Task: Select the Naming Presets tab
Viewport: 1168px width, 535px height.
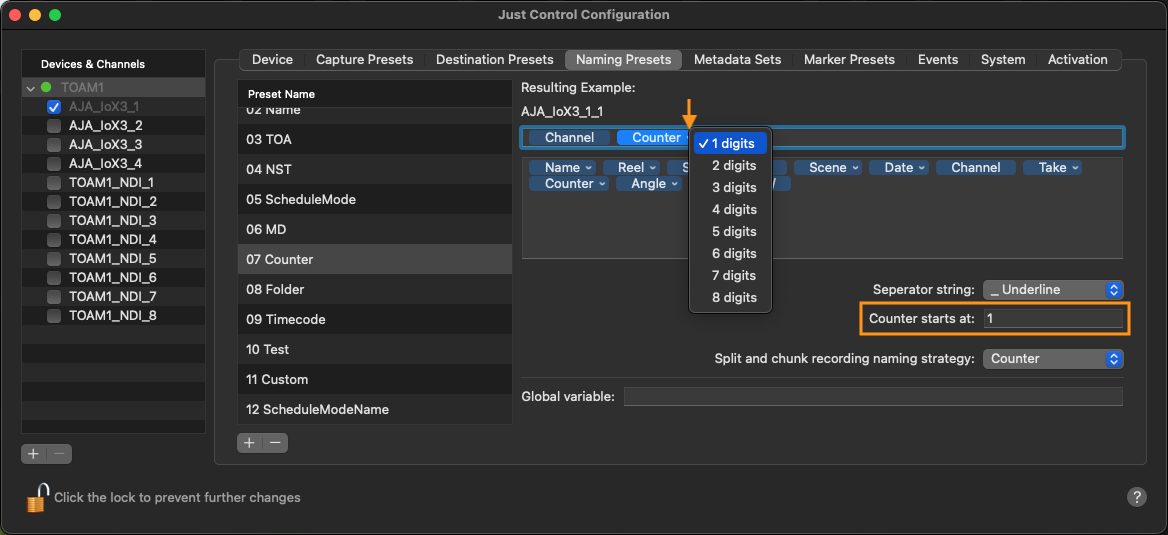Action: point(623,60)
